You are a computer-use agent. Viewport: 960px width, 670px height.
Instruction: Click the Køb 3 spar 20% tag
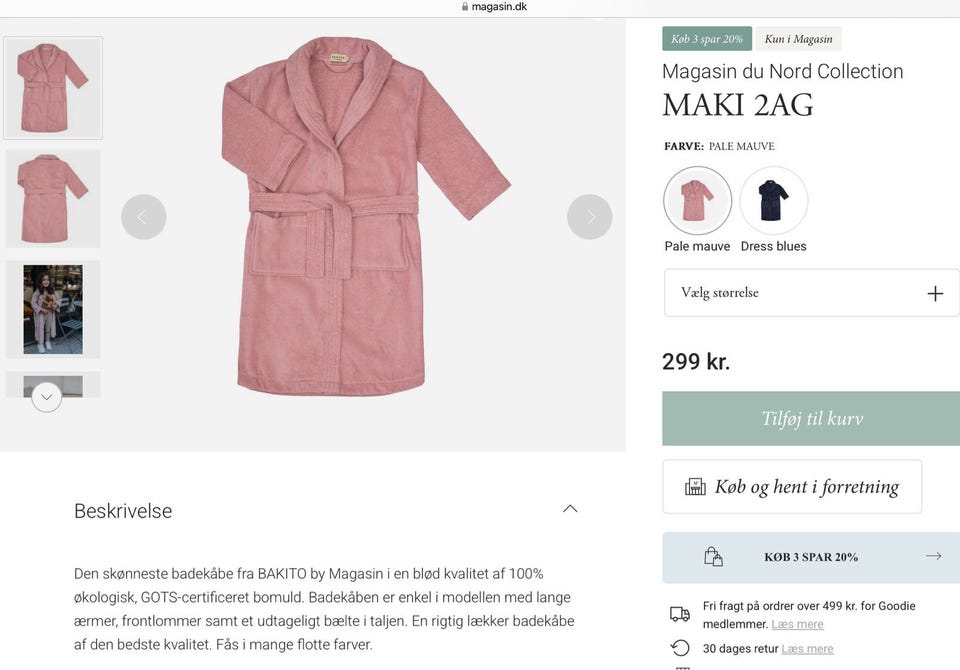pyautogui.click(x=707, y=39)
